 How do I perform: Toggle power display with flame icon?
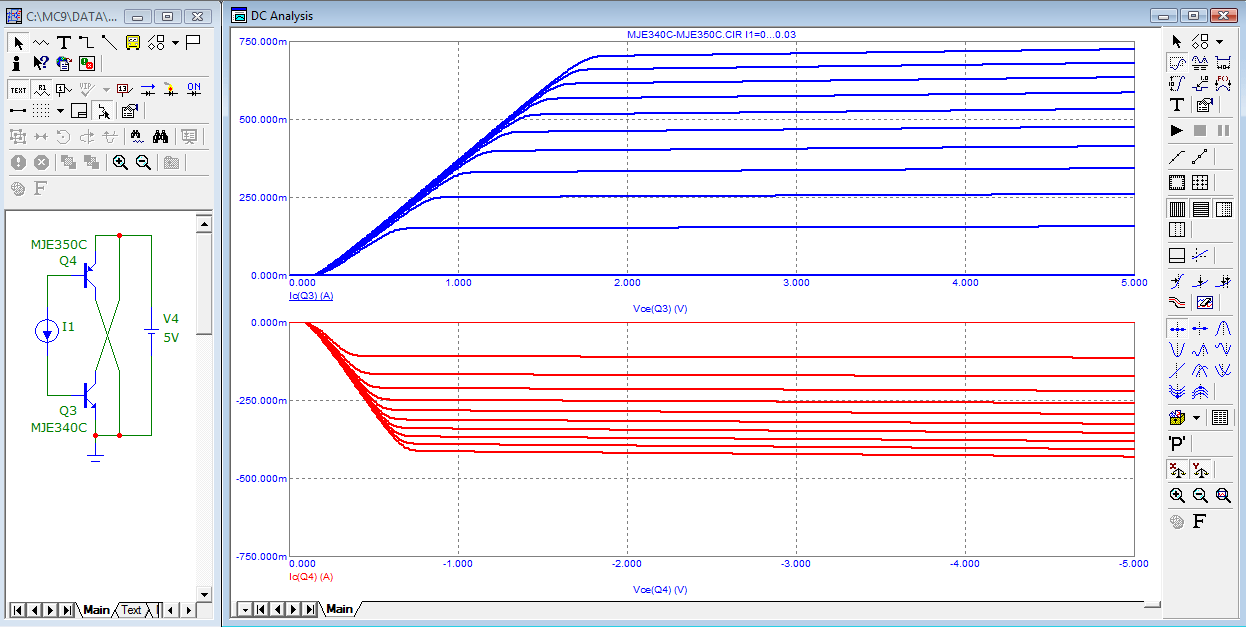tap(171, 90)
